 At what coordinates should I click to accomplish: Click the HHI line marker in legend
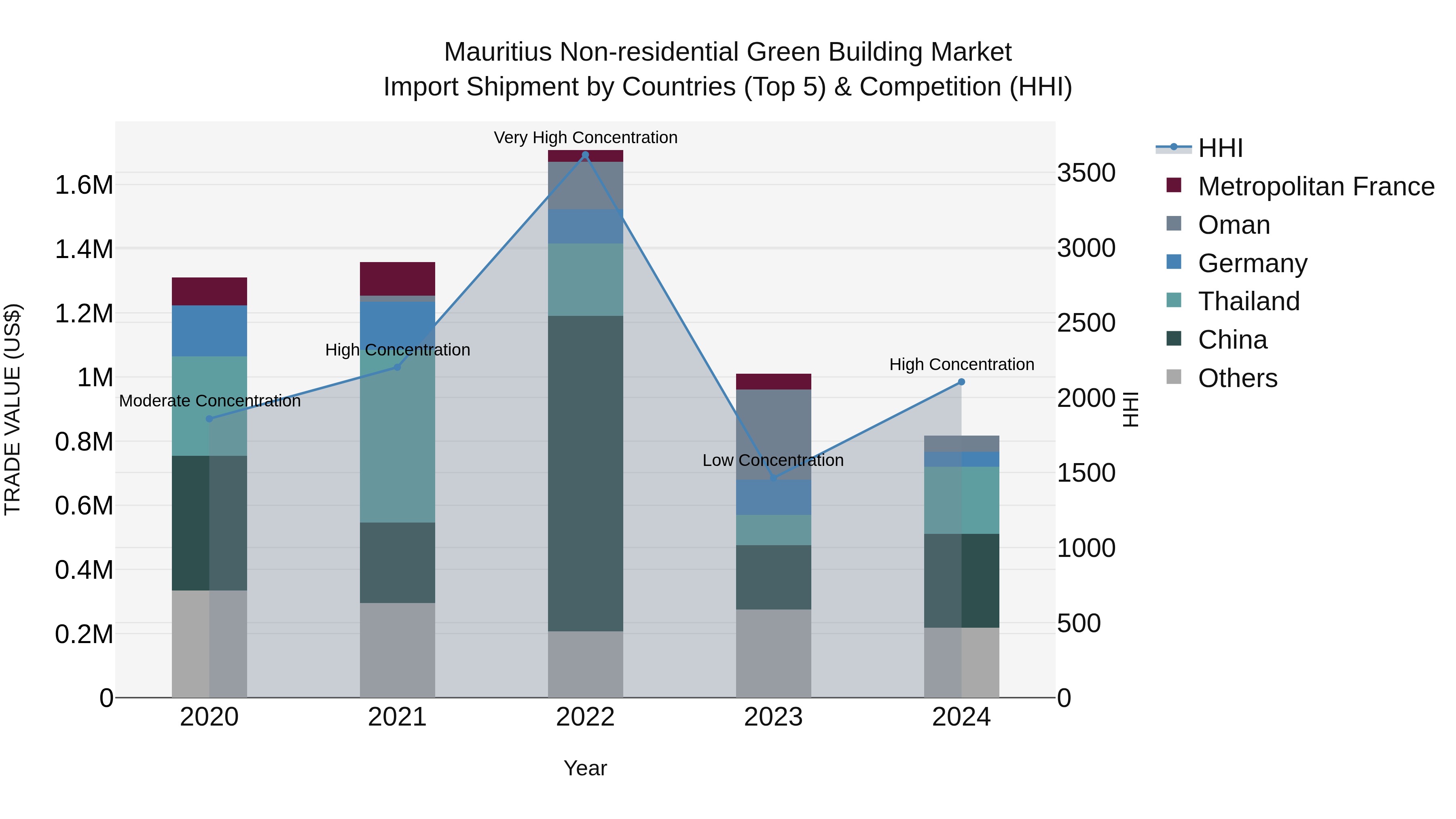[x=1174, y=147]
